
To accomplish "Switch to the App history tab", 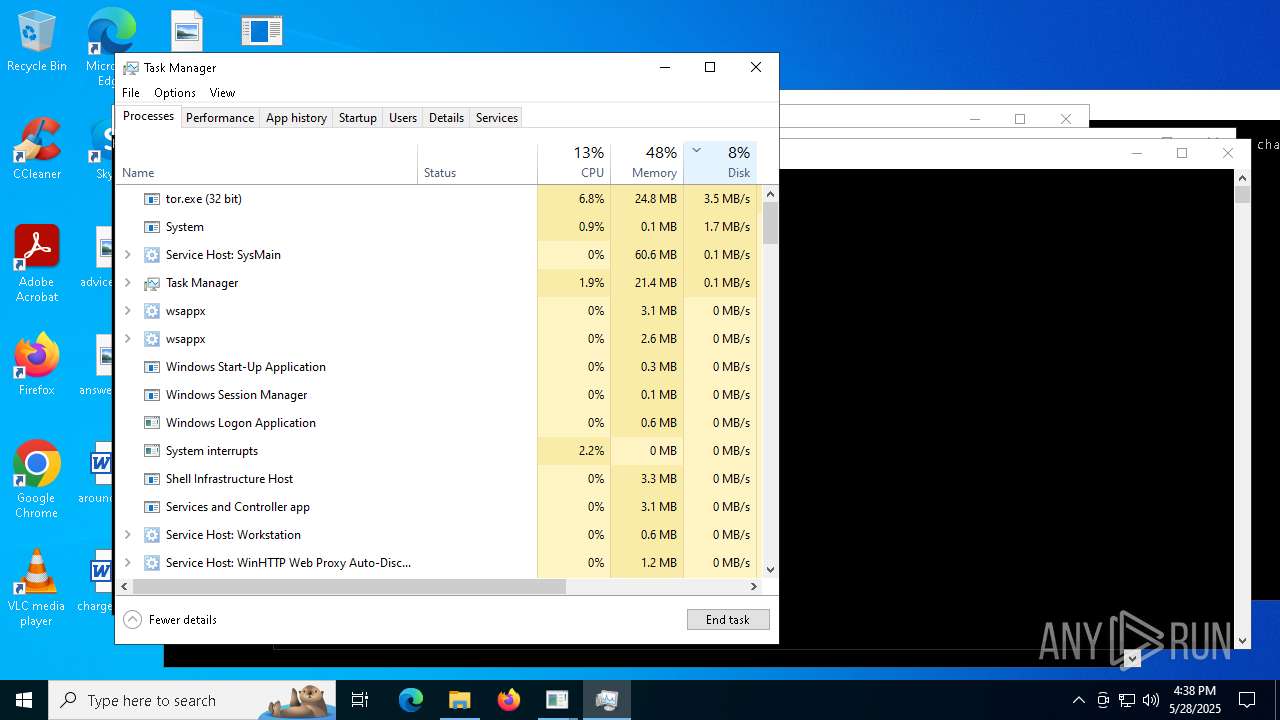I will coord(296,118).
